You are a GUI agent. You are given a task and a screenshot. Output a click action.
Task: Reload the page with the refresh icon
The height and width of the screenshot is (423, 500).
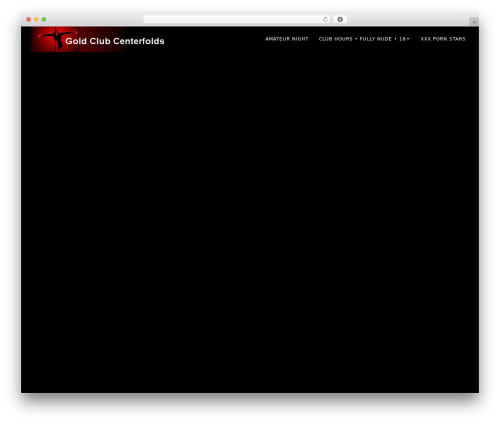pyautogui.click(x=325, y=19)
